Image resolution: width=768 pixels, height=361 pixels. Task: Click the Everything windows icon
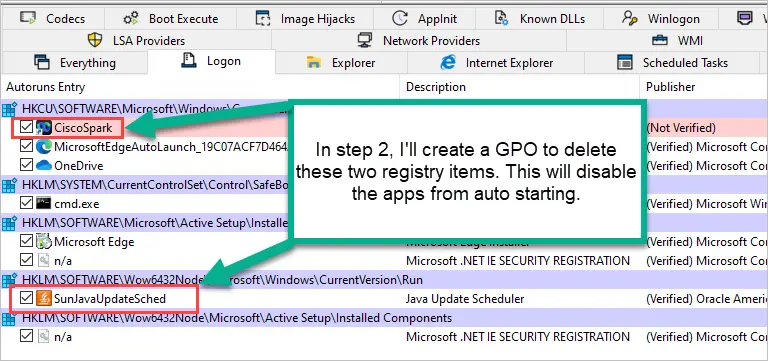42,62
